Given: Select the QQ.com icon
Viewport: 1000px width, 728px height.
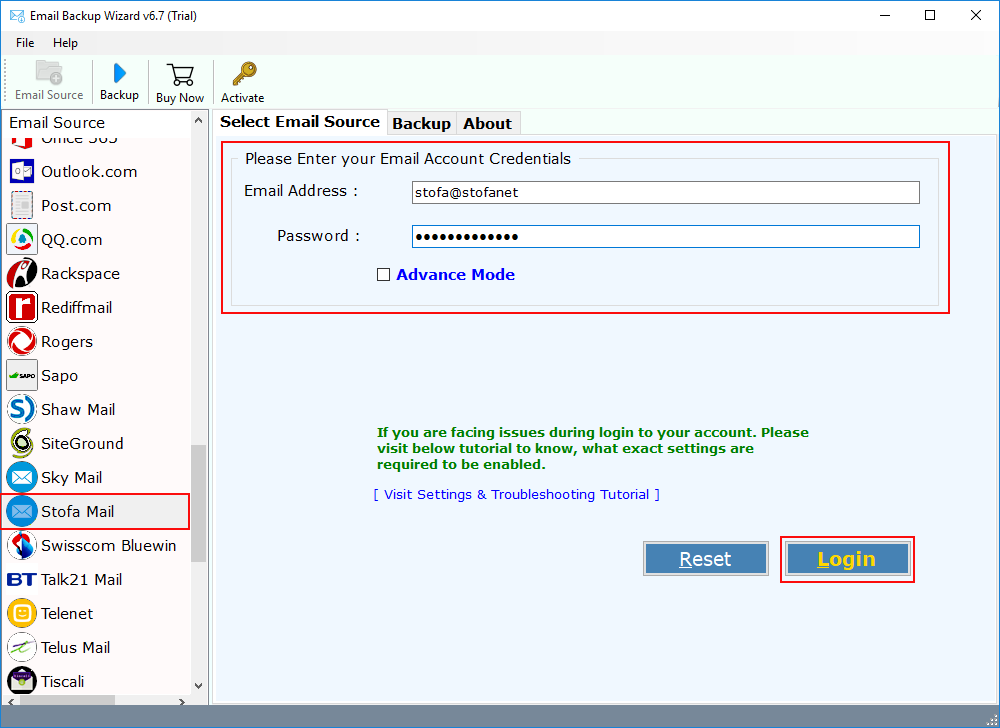Looking at the screenshot, I should (x=22, y=240).
